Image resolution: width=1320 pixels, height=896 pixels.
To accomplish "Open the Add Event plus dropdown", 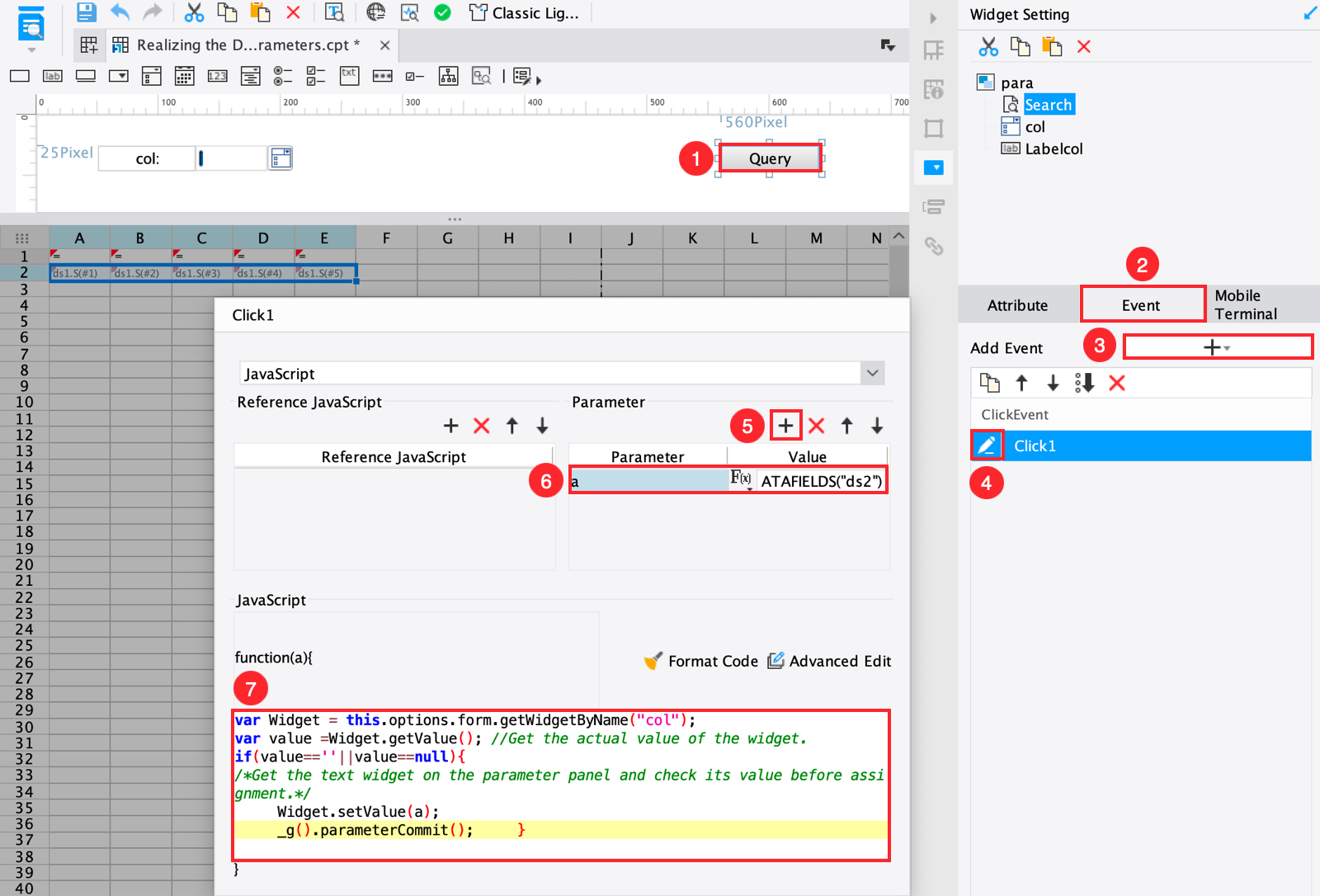I will pyautogui.click(x=1218, y=347).
